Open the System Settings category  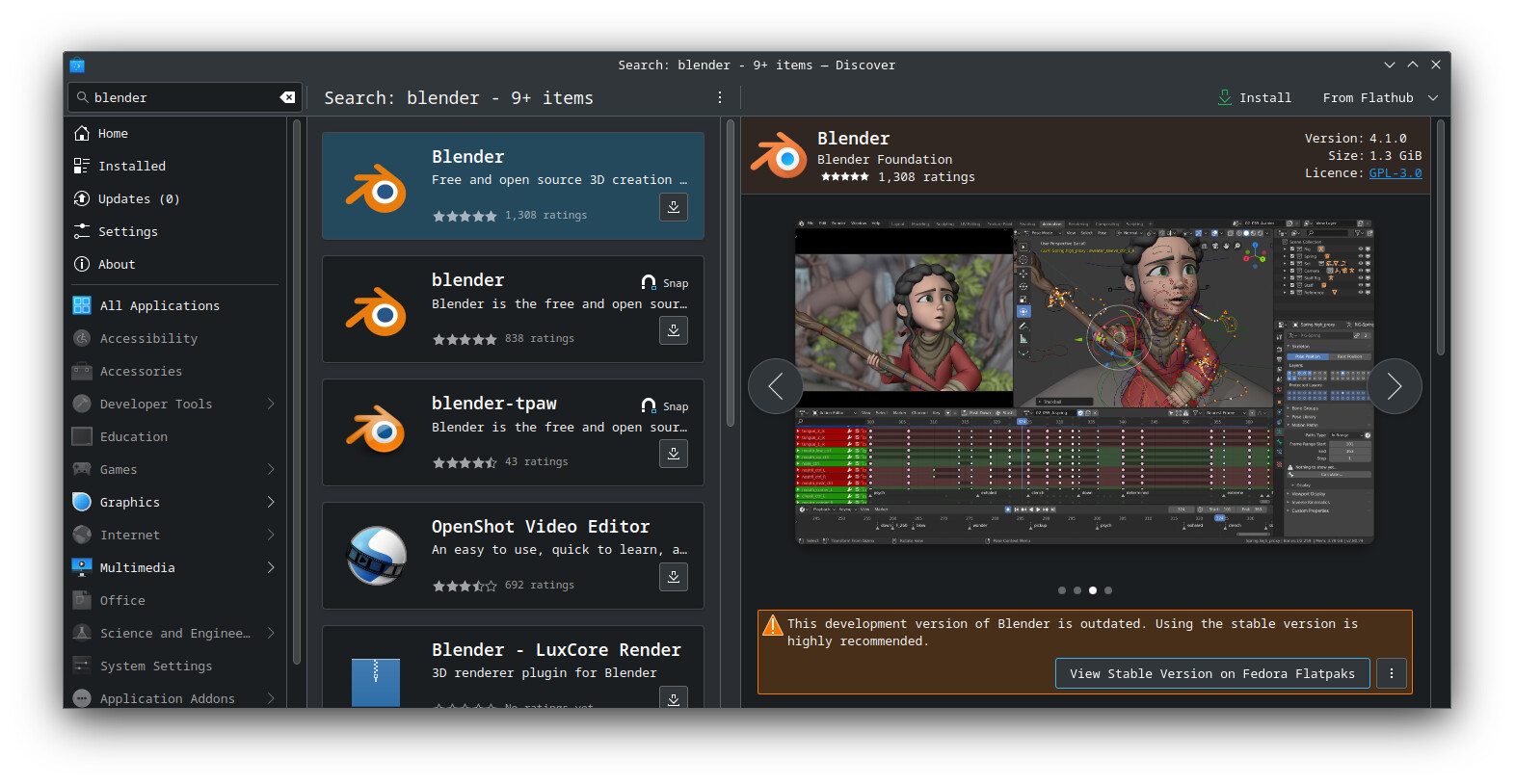177,666
